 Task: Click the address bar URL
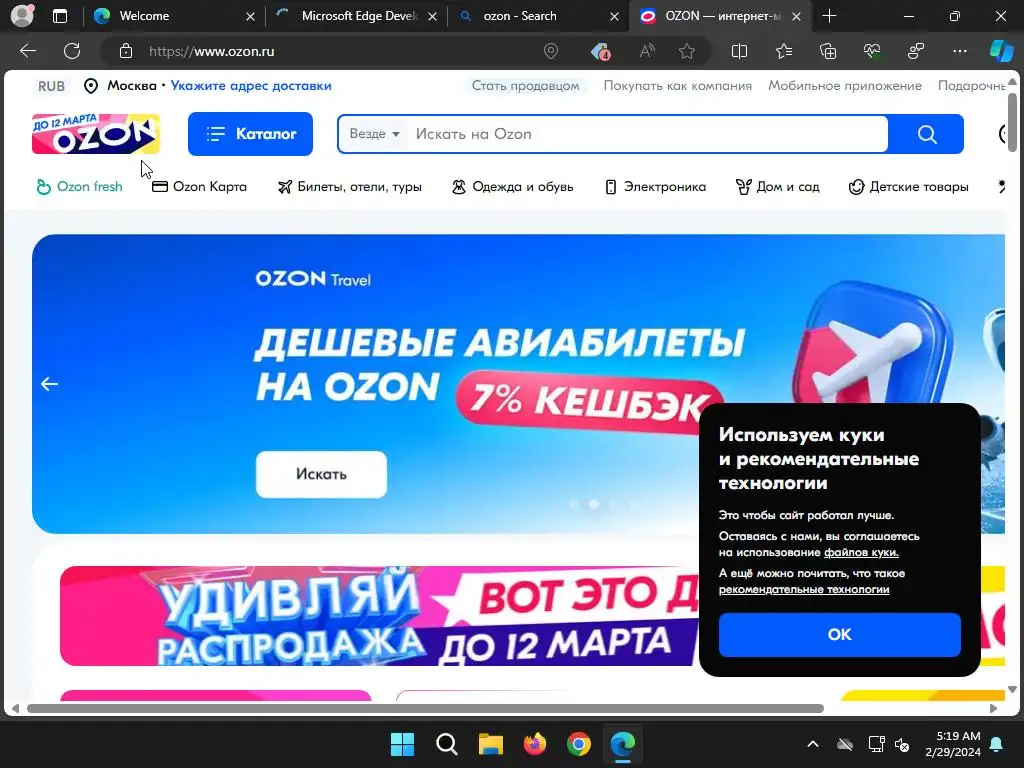tap(212, 51)
